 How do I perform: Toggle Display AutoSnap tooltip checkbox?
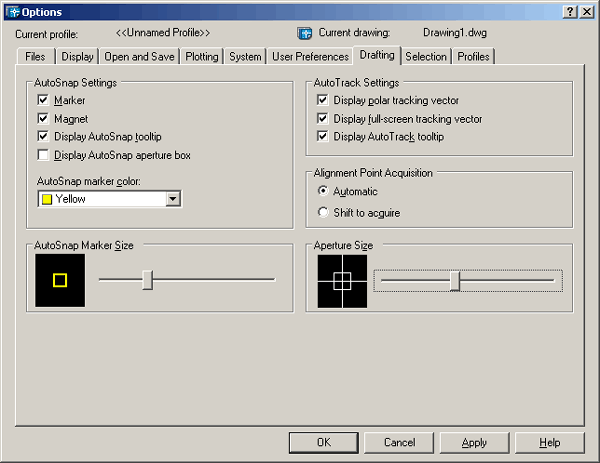click(x=43, y=136)
